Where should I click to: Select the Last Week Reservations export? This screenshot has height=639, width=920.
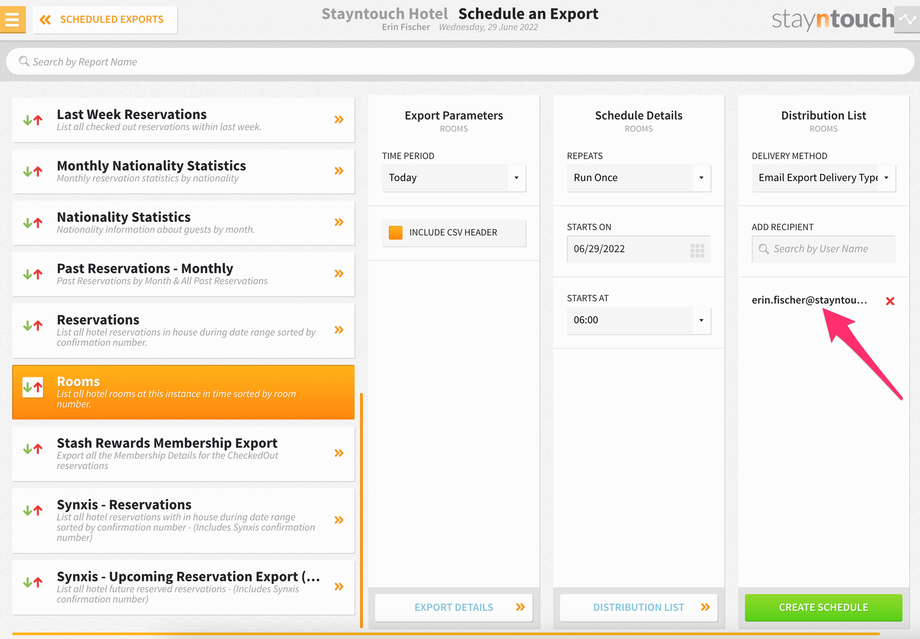tap(183, 120)
